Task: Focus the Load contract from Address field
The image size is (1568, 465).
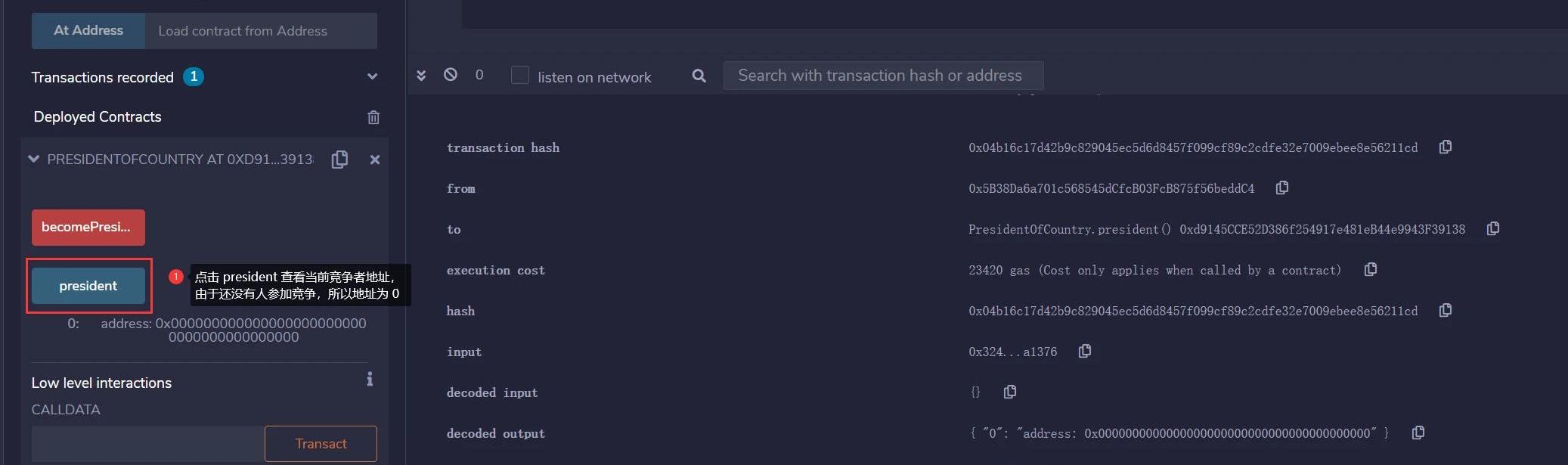Action: (x=261, y=31)
